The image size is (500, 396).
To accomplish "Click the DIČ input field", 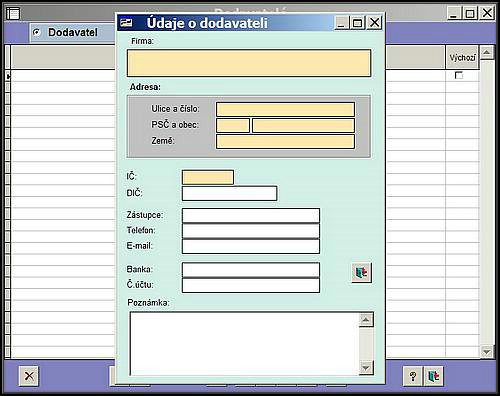I will (x=229, y=193).
